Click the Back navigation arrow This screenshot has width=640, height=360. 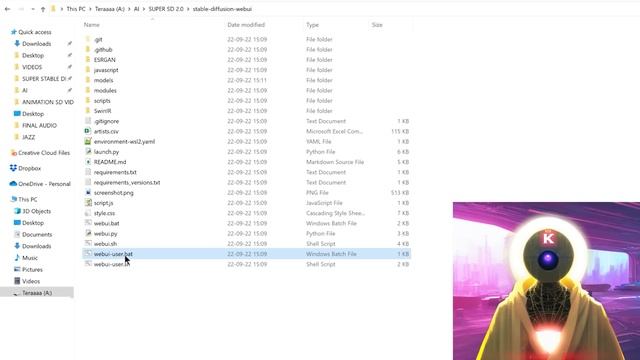7,9
